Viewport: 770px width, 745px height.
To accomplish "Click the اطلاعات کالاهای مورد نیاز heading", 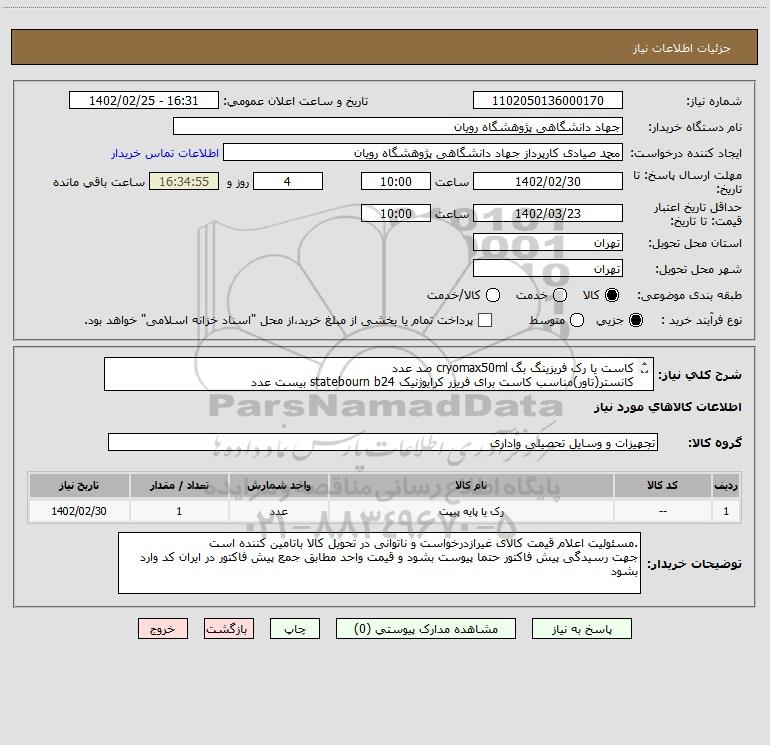I will 668,407.
